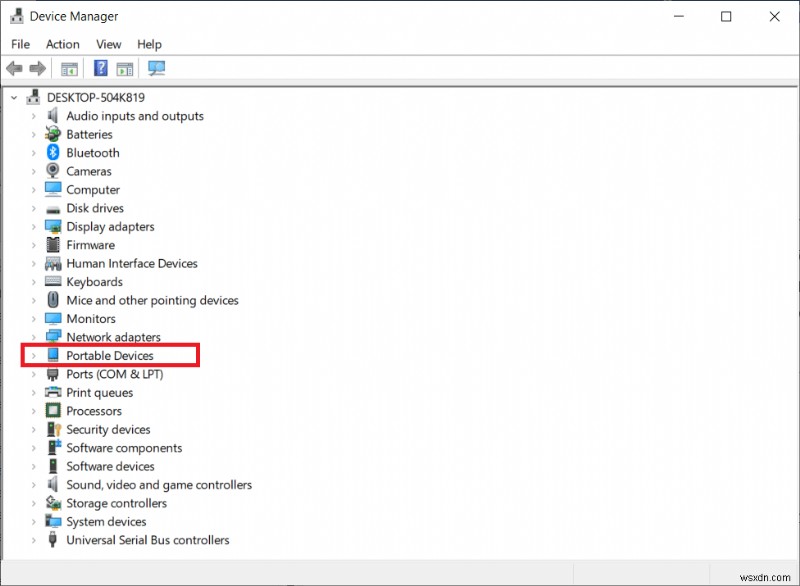Minimize the Device Manager window
The height and width of the screenshot is (586, 800).
coord(679,16)
